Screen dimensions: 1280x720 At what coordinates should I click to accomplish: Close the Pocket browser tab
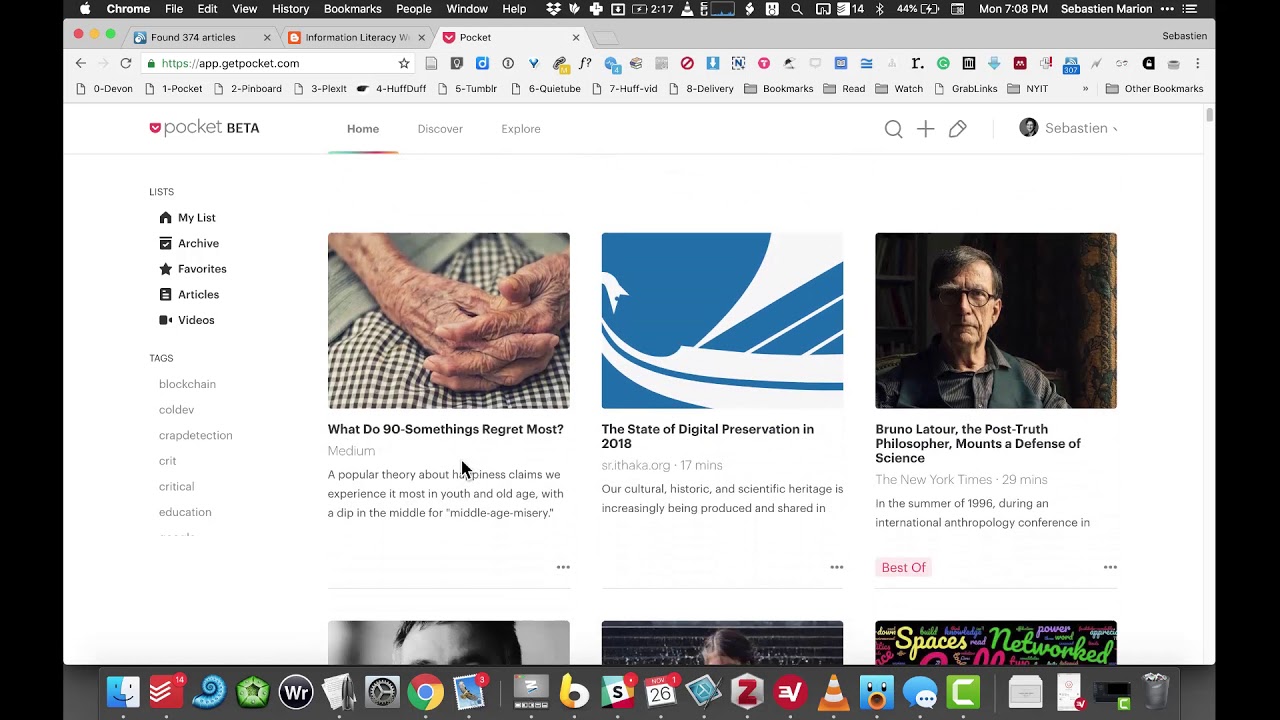point(576,37)
